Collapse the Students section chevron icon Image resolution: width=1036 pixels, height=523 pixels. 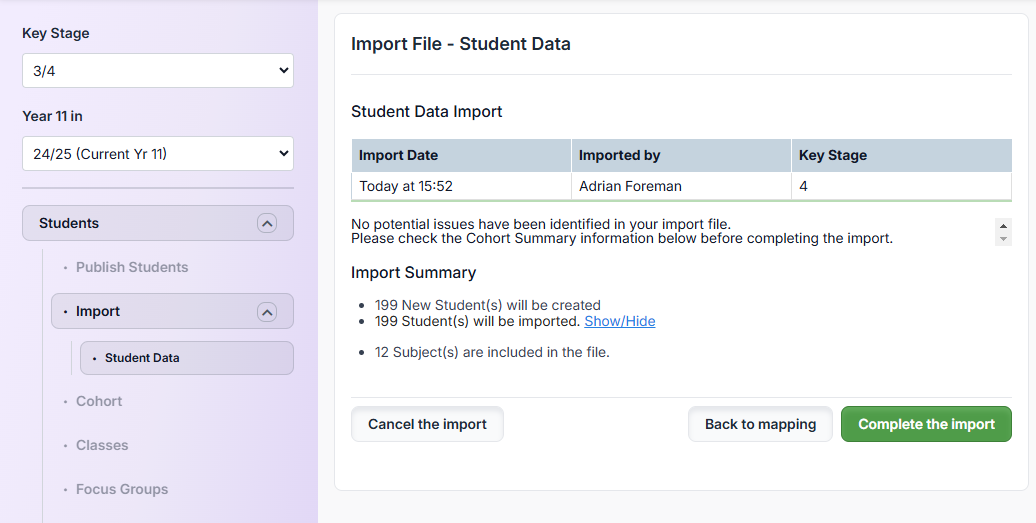coord(266,223)
